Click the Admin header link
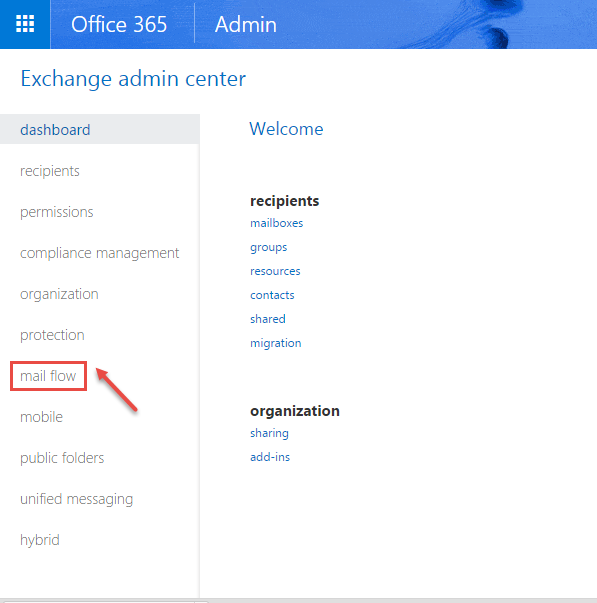 245,25
